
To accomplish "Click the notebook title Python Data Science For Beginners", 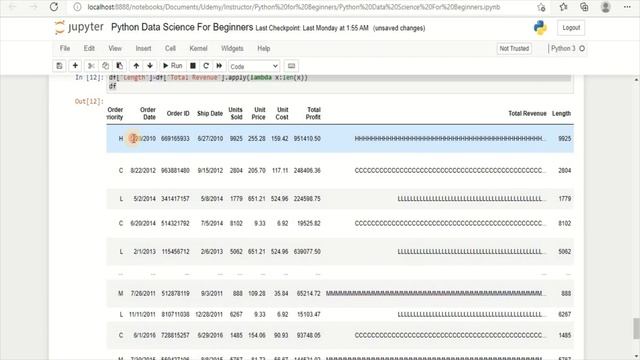I will click(x=182, y=27).
